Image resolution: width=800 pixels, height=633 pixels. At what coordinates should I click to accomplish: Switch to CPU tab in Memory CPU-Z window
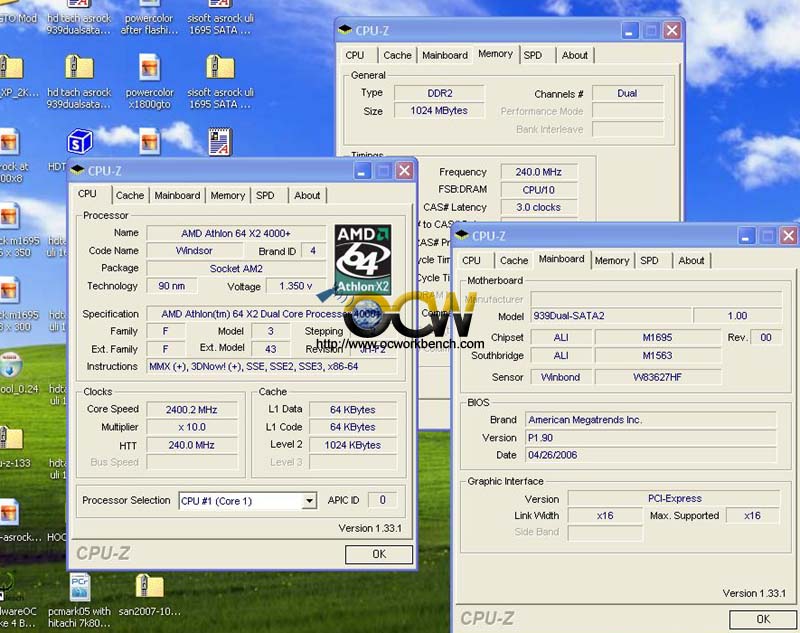(x=355, y=55)
